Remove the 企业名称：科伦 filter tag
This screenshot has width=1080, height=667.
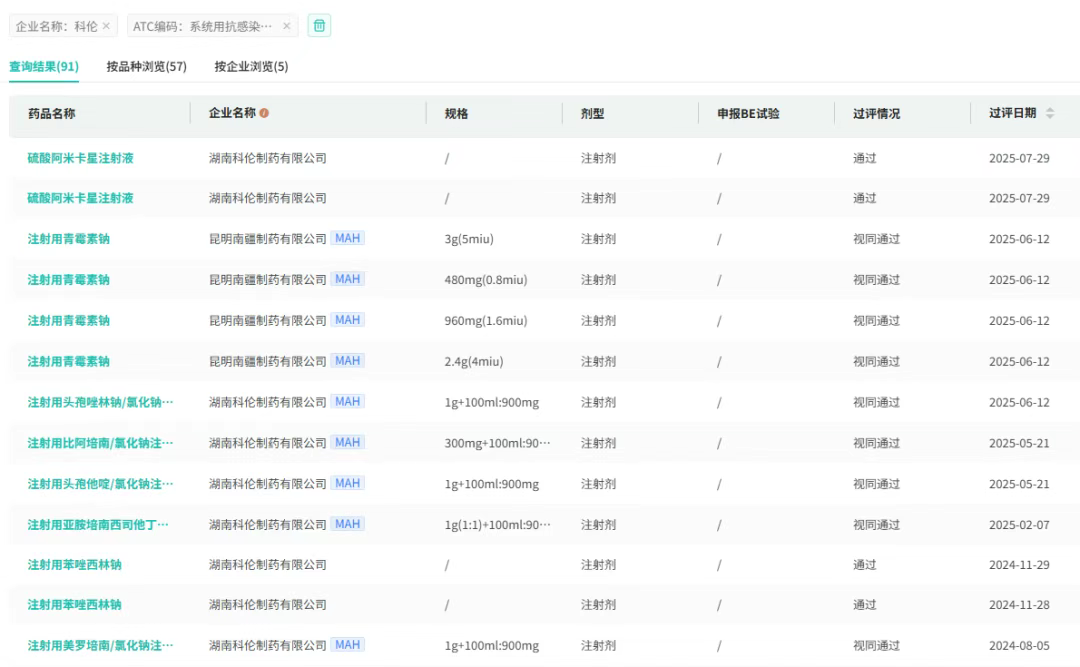[106, 26]
